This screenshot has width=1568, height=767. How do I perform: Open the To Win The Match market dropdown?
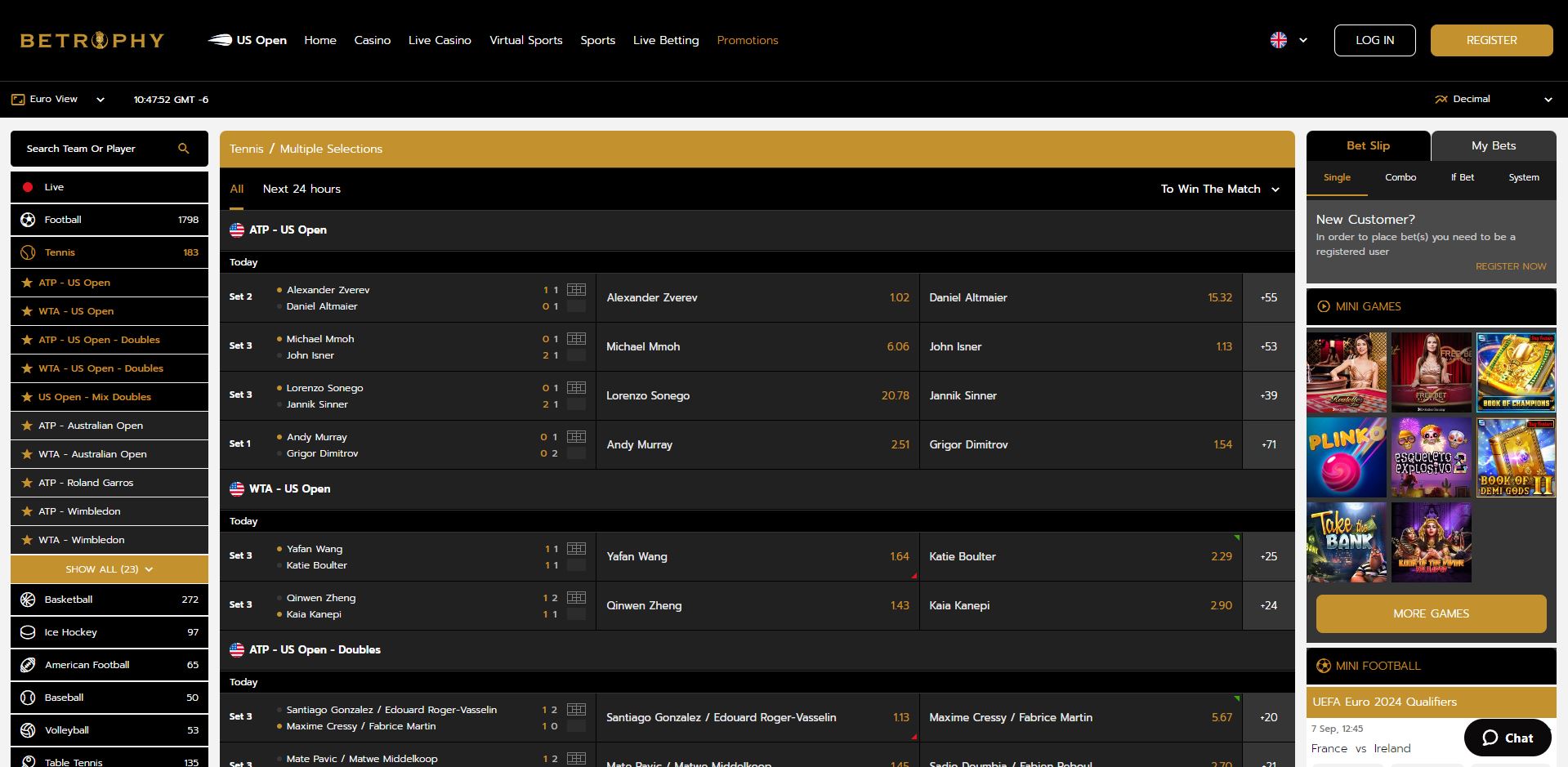[x=1220, y=189]
